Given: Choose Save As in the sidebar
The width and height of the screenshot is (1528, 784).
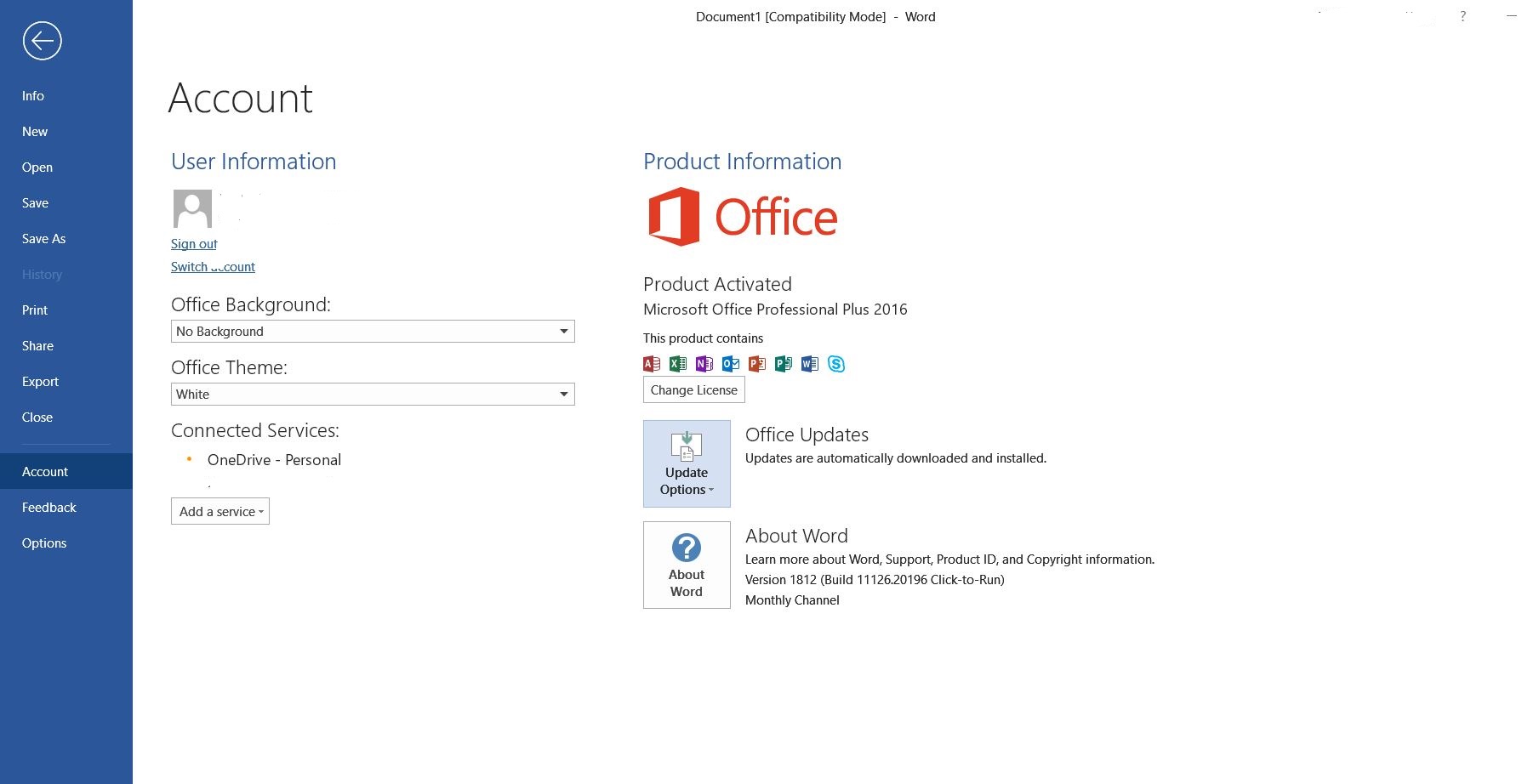Looking at the screenshot, I should point(66,239).
